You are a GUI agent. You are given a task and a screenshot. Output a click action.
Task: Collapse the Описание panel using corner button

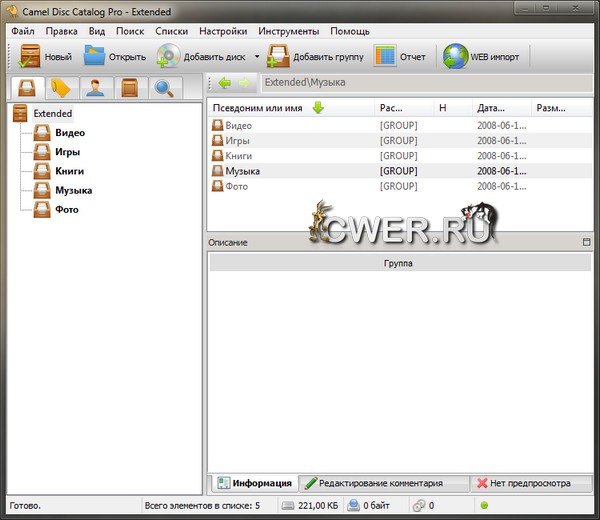pos(587,242)
